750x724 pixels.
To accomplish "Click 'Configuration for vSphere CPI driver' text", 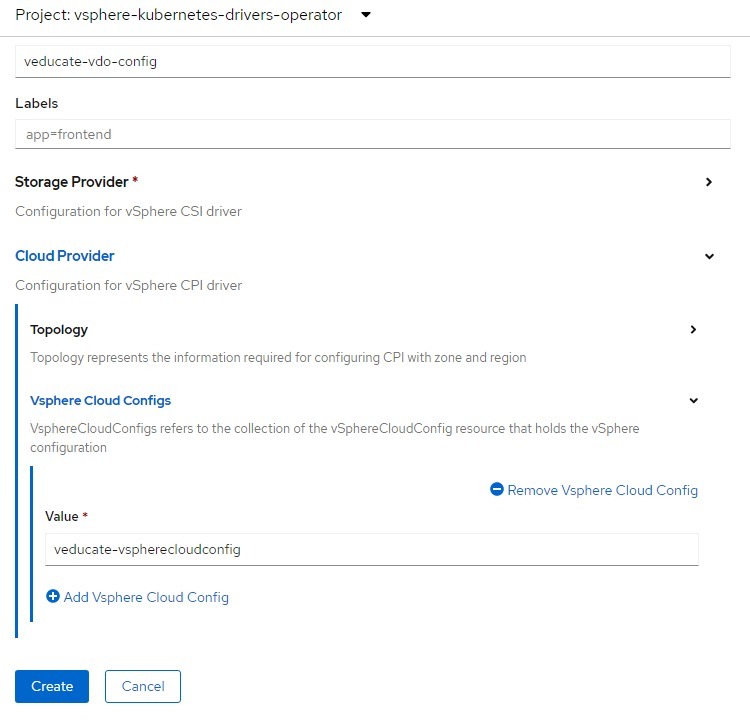I will [128, 285].
